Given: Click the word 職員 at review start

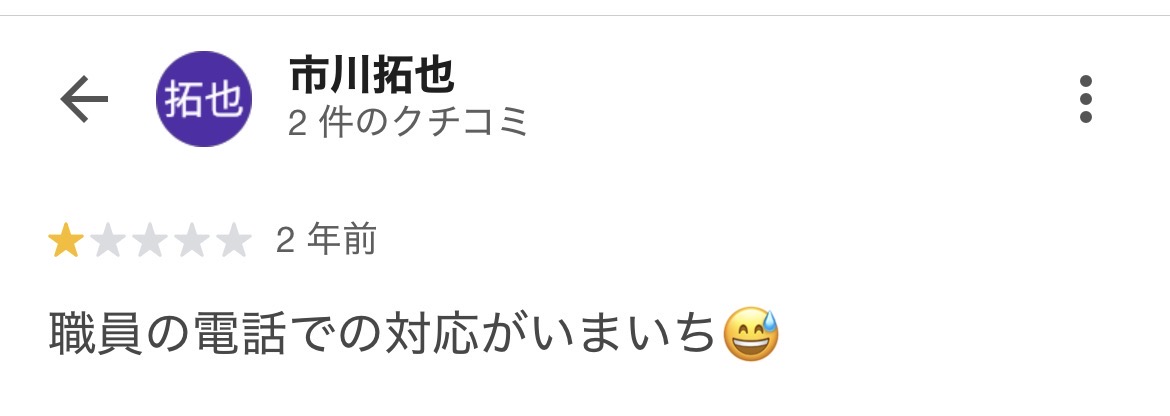Looking at the screenshot, I should click(96, 333).
